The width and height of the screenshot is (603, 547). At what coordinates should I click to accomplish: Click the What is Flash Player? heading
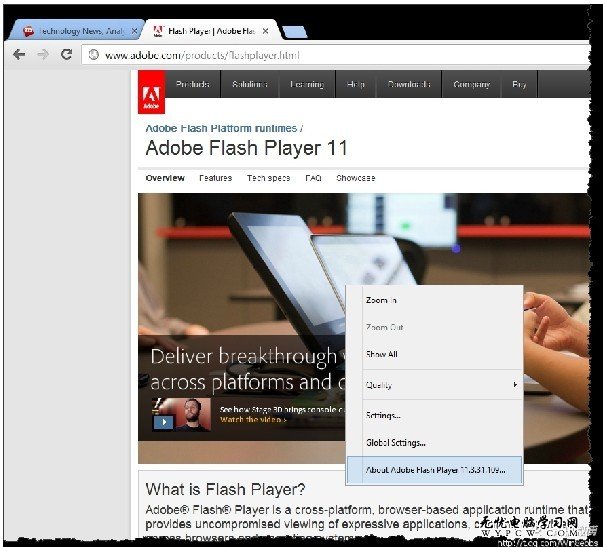pyautogui.click(x=225, y=489)
